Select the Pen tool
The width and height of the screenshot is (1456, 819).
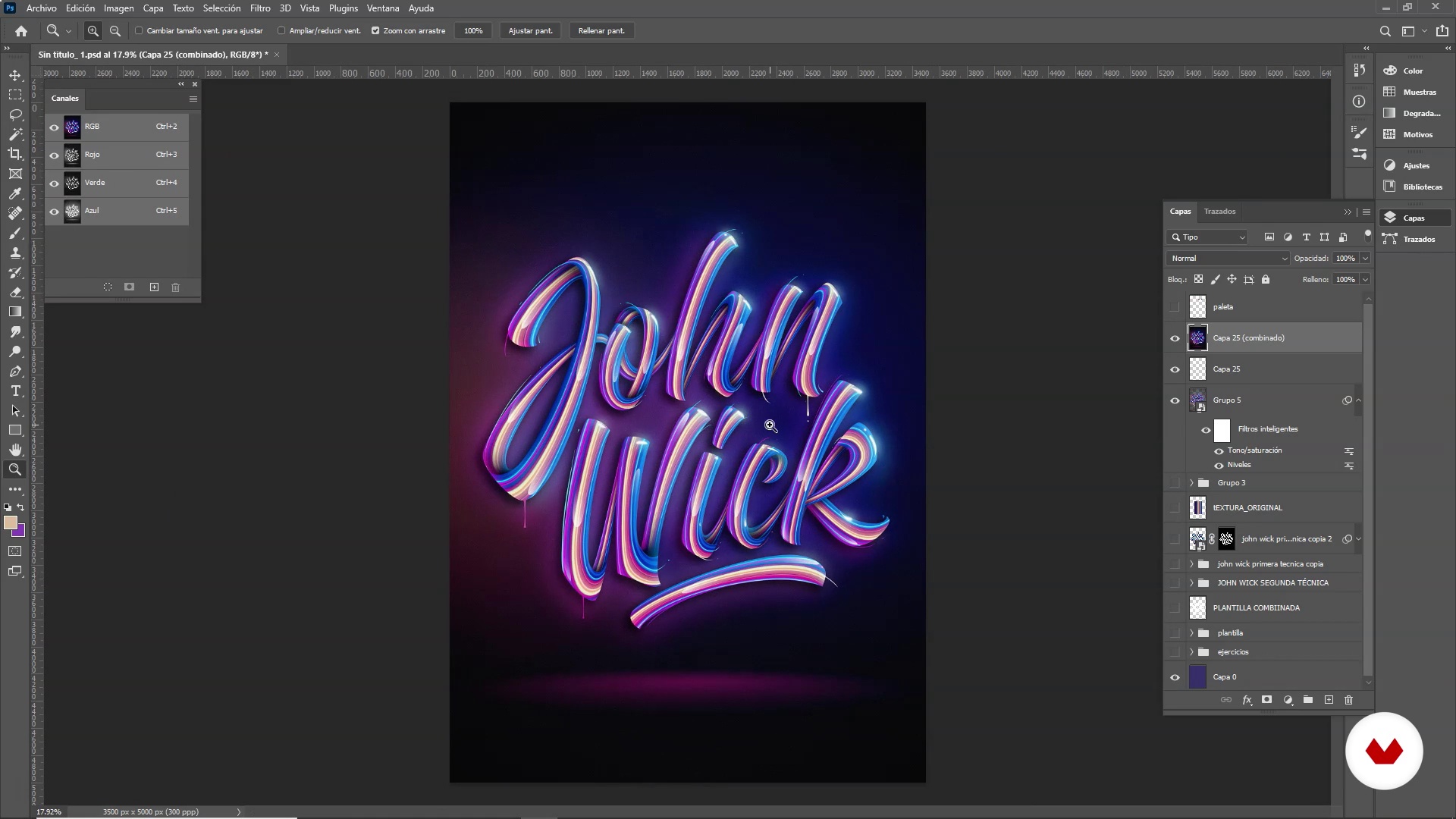point(15,371)
